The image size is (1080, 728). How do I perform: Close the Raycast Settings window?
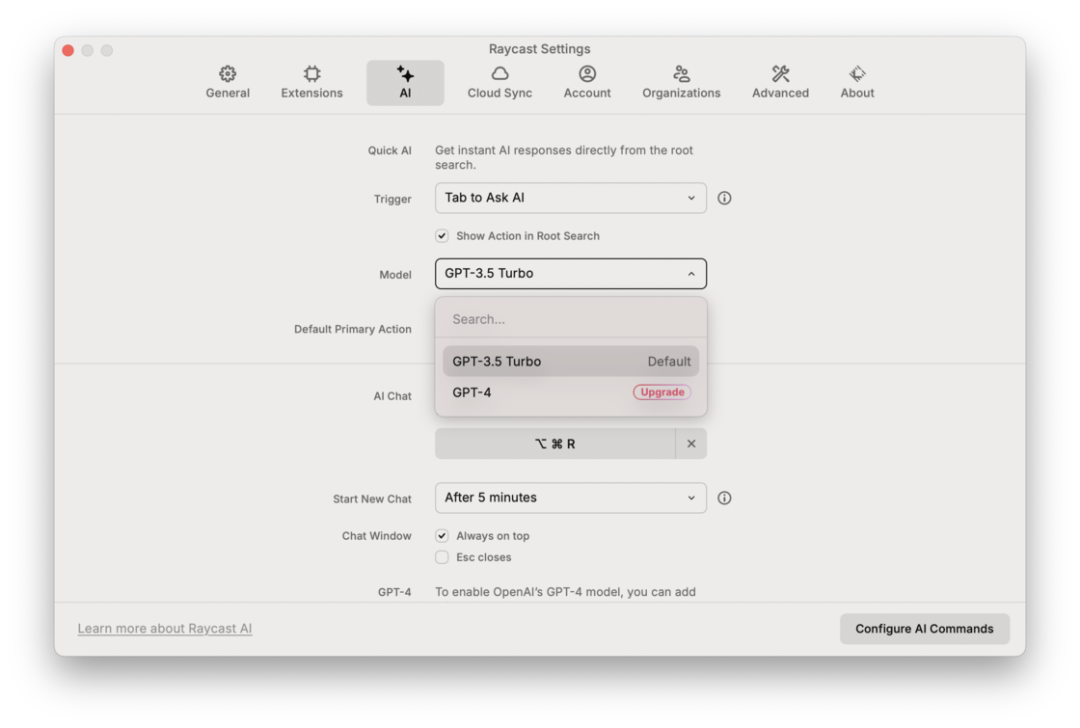[x=68, y=50]
